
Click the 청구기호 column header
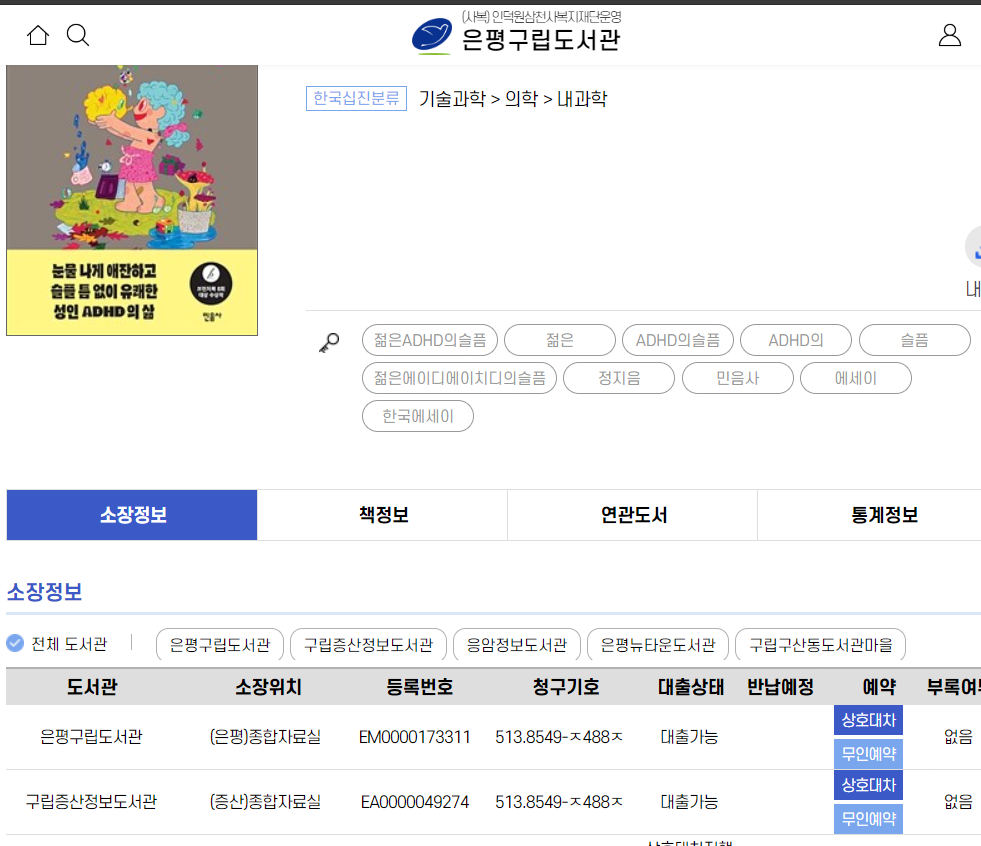566,687
